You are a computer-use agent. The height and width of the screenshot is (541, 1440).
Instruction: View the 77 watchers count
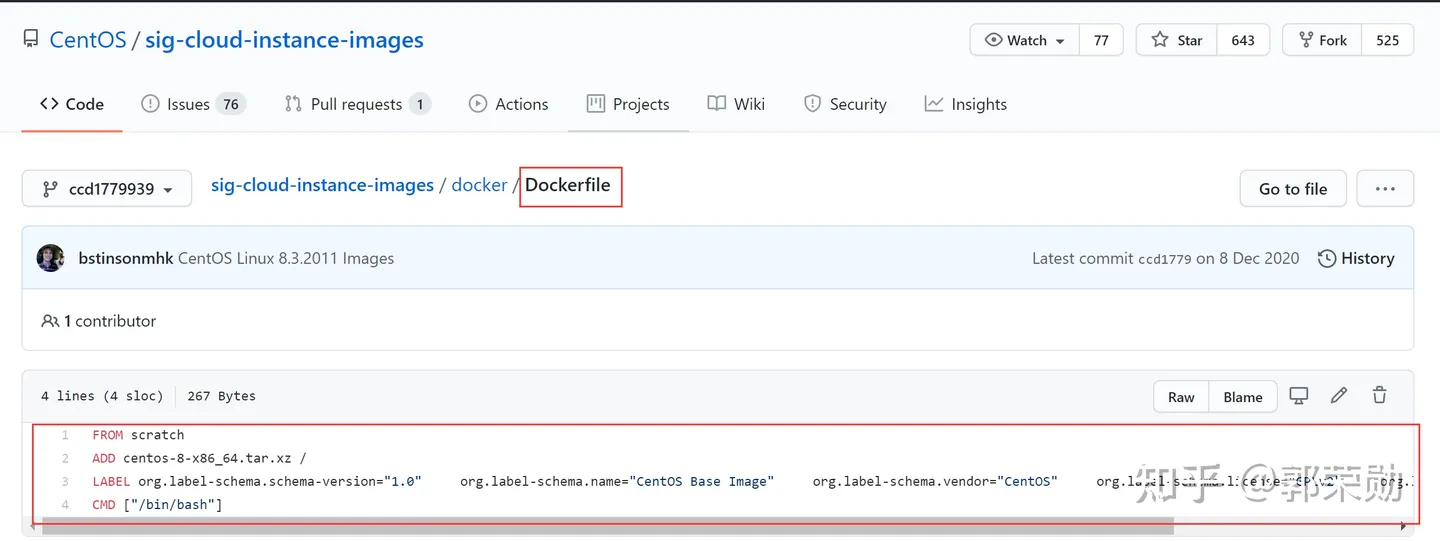click(1101, 40)
